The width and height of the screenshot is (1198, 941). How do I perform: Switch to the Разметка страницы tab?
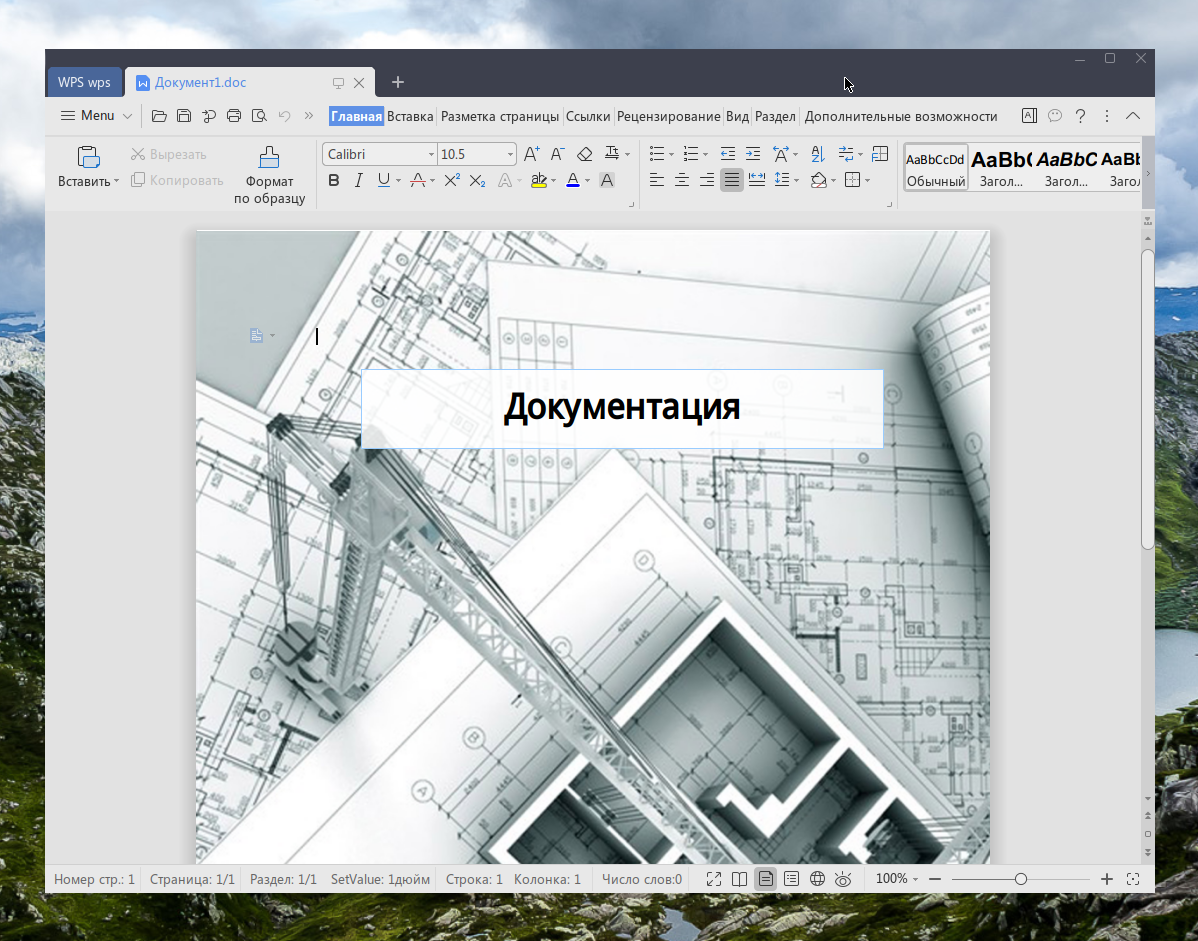click(x=500, y=116)
